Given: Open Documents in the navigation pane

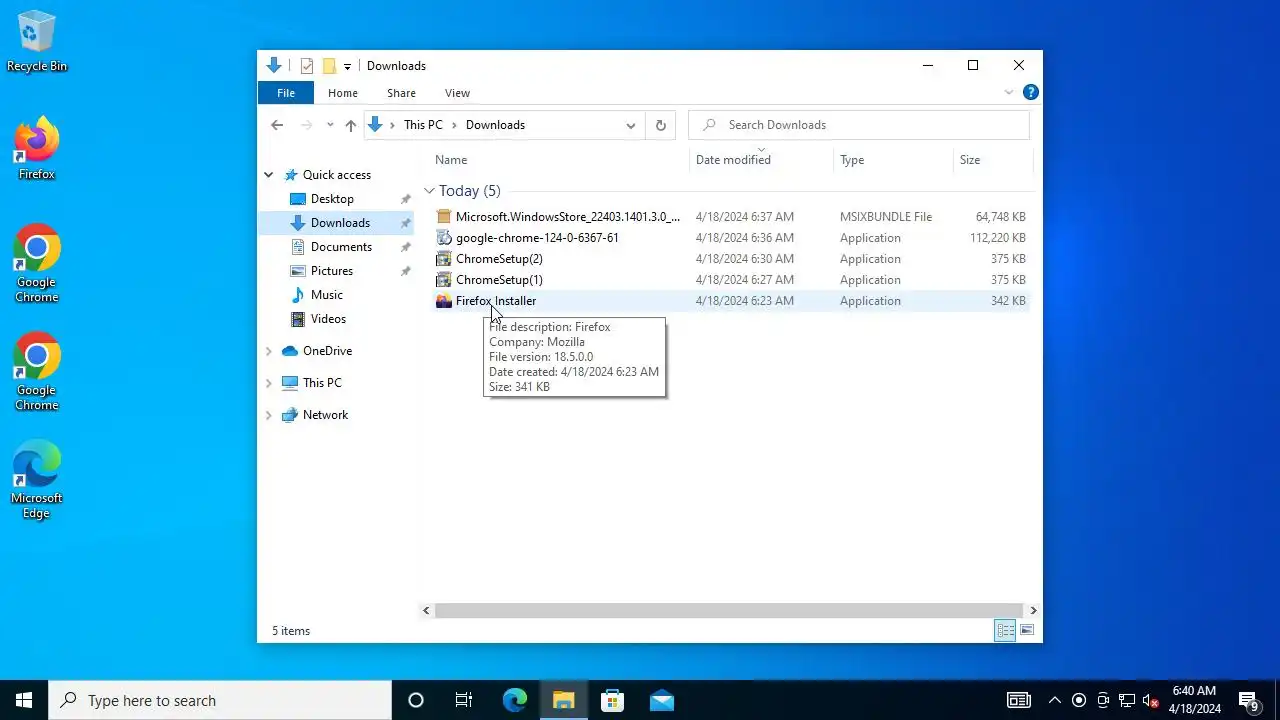Looking at the screenshot, I should pos(341,247).
